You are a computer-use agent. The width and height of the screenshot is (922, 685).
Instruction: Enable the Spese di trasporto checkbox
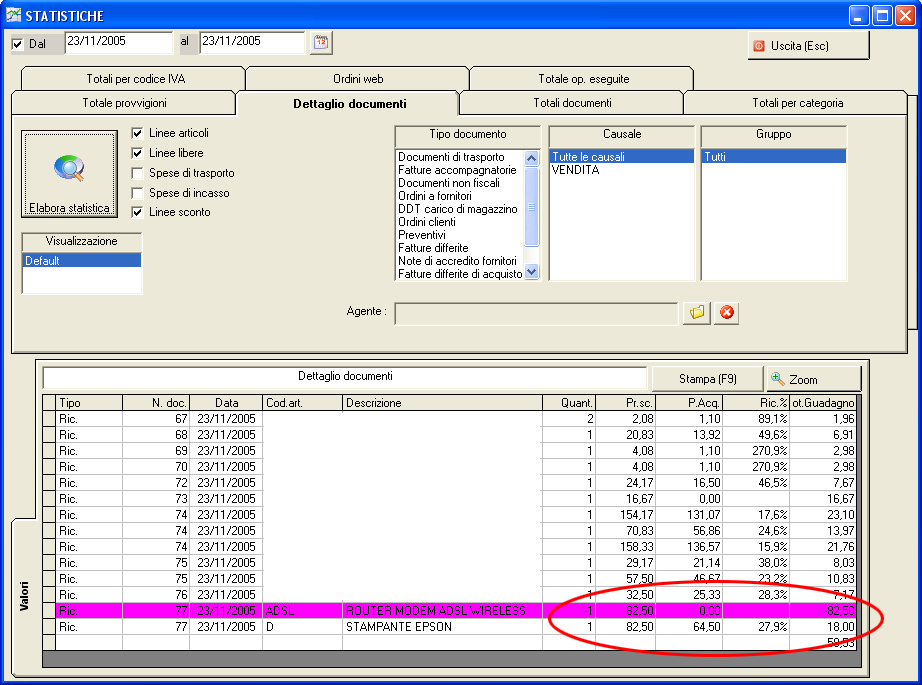point(138,173)
